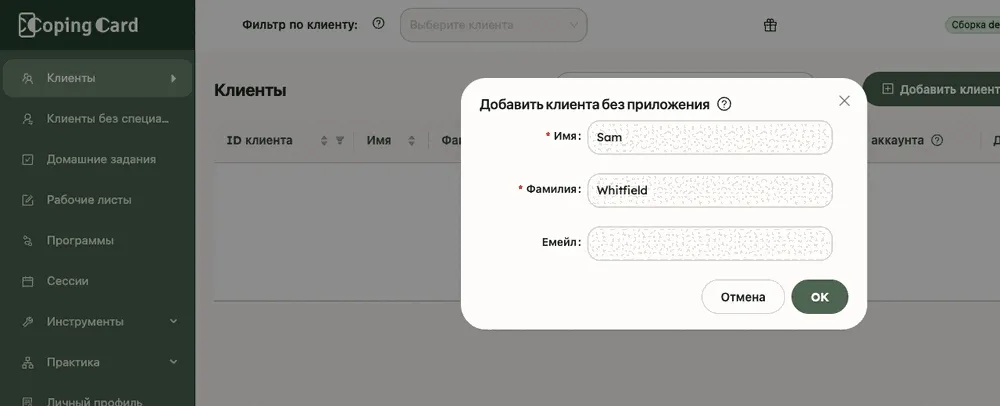Click the Отмена button
This screenshot has width=1000, height=406.
point(743,297)
